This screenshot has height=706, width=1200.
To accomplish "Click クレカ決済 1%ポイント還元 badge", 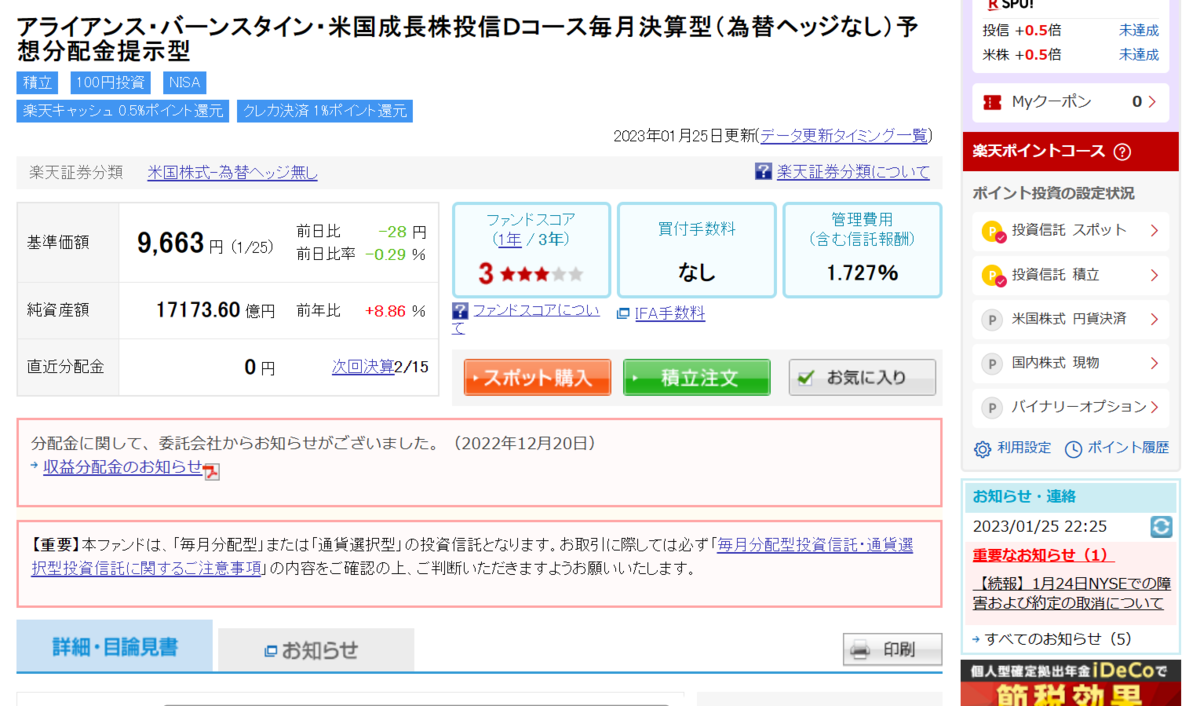I will coord(325,111).
